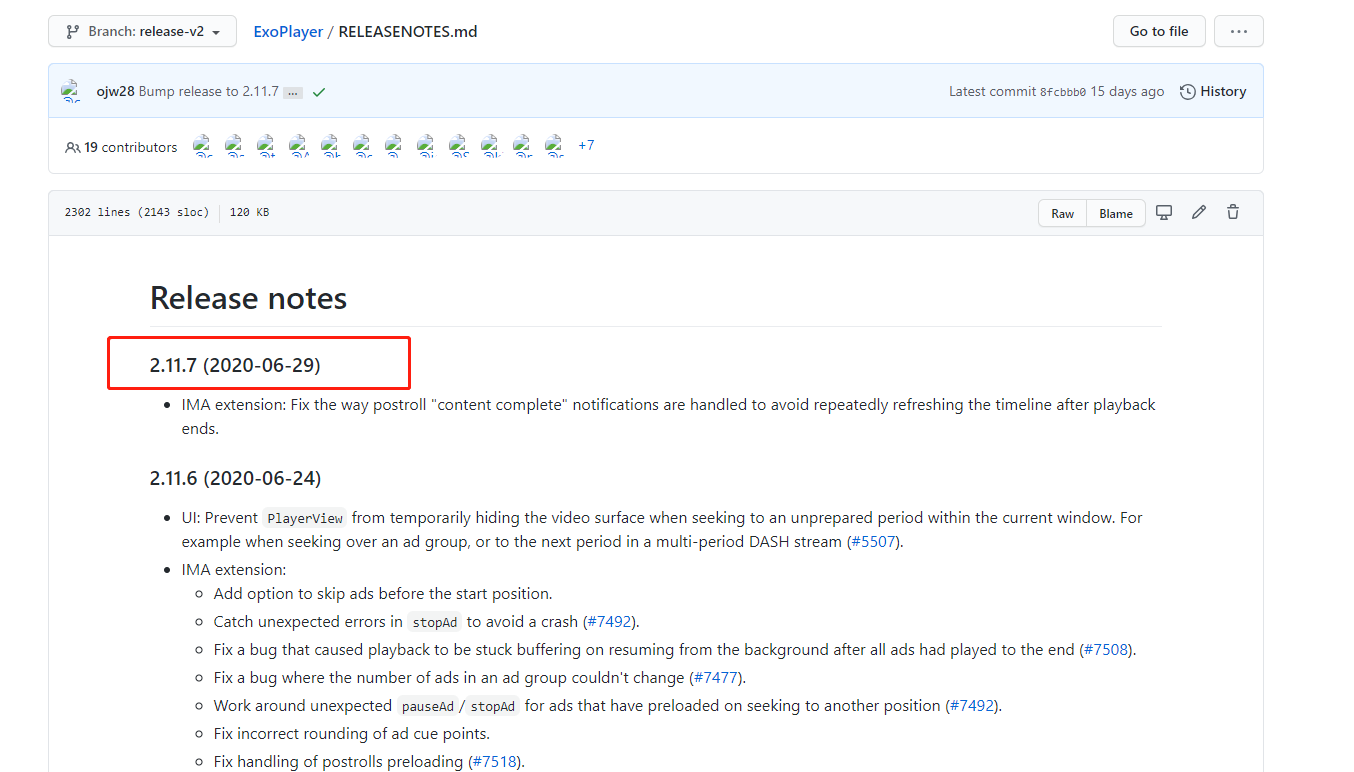This screenshot has height=772, width=1354.
Task: Open issue link #7477
Action: coord(717,677)
